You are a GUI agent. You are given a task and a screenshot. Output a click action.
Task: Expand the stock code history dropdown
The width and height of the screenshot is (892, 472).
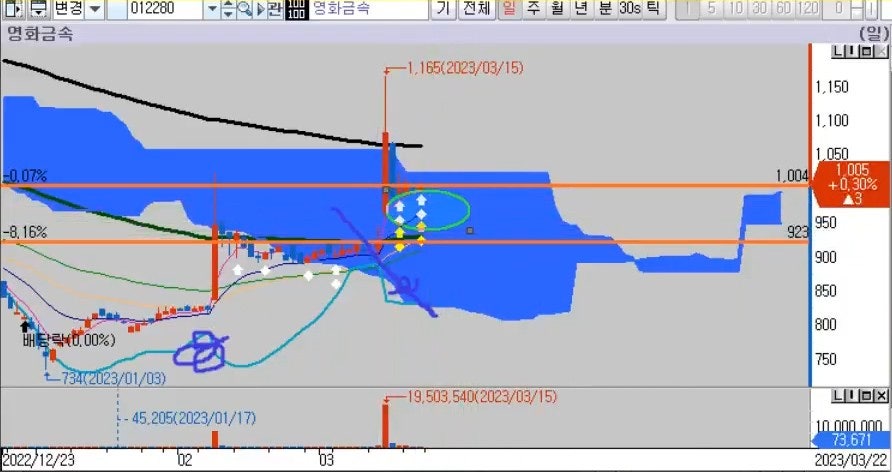tap(213, 9)
